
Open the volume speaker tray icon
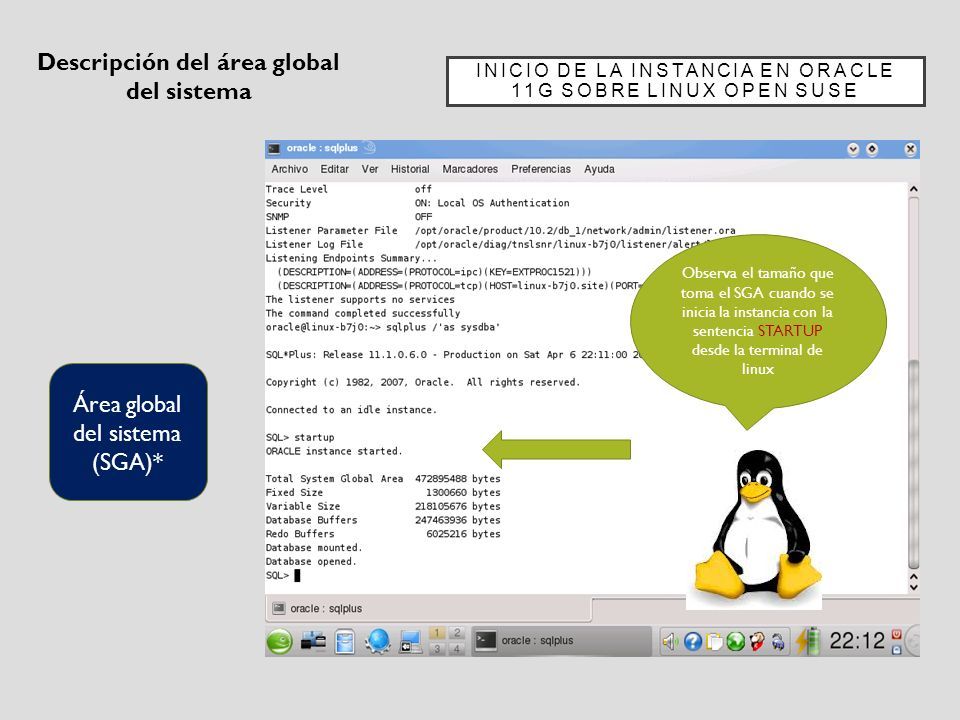(x=670, y=641)
